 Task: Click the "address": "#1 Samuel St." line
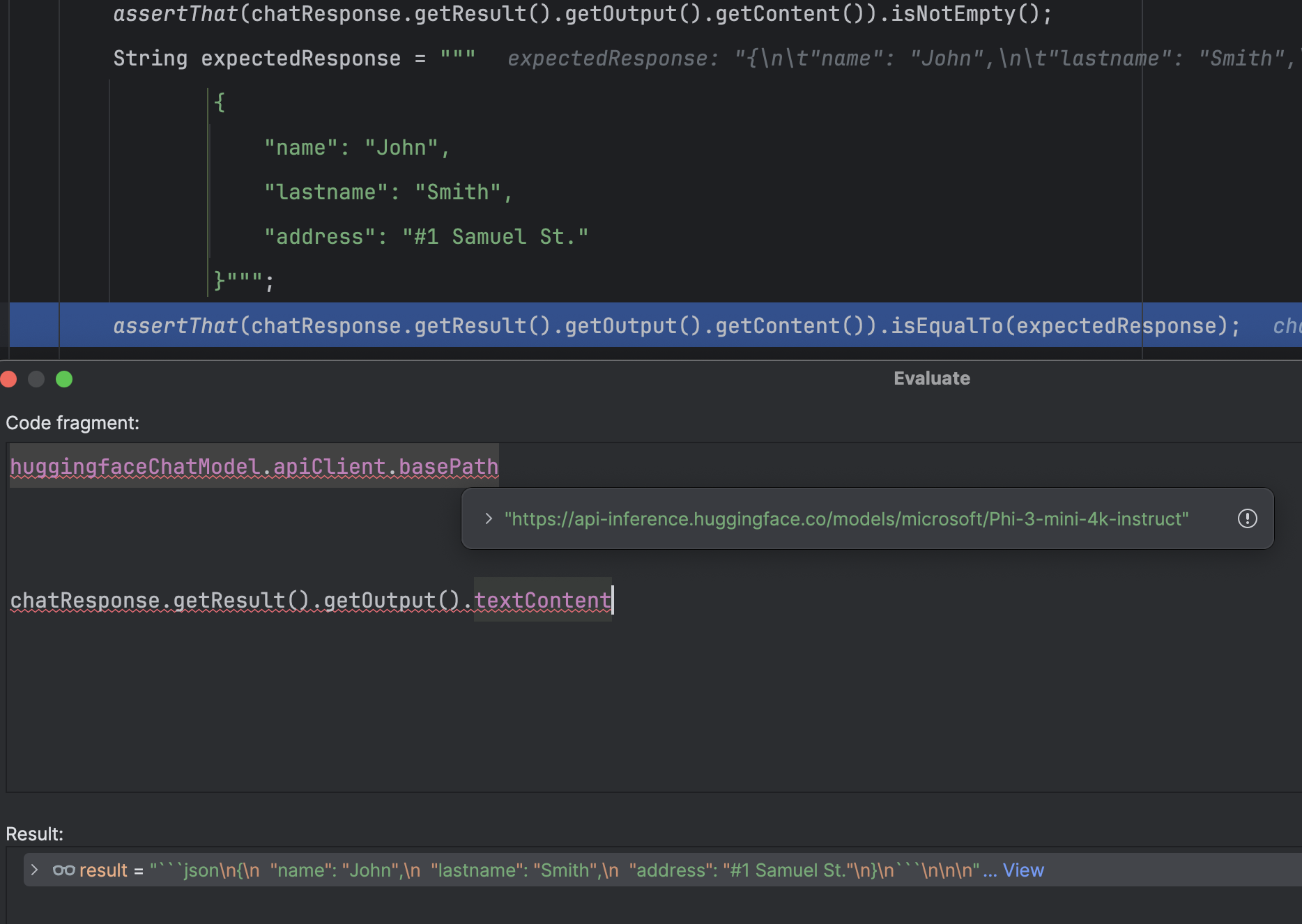(426, 236)
